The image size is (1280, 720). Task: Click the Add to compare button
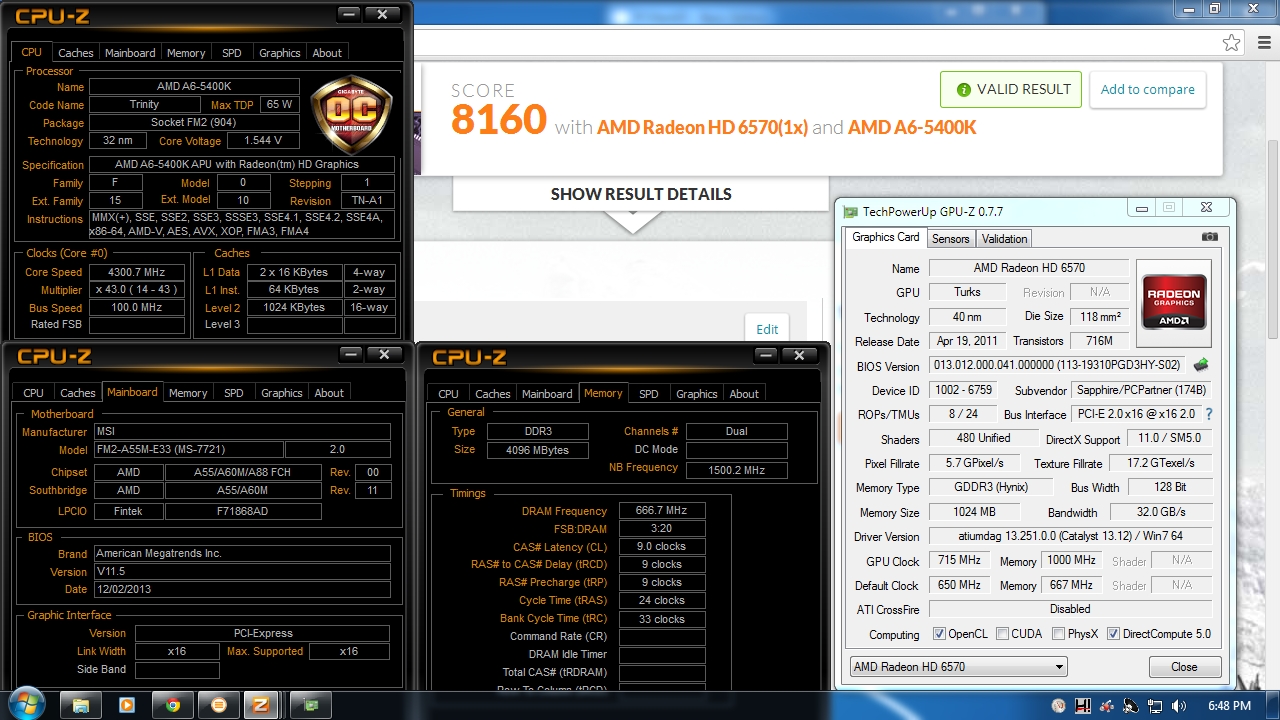1147,89
